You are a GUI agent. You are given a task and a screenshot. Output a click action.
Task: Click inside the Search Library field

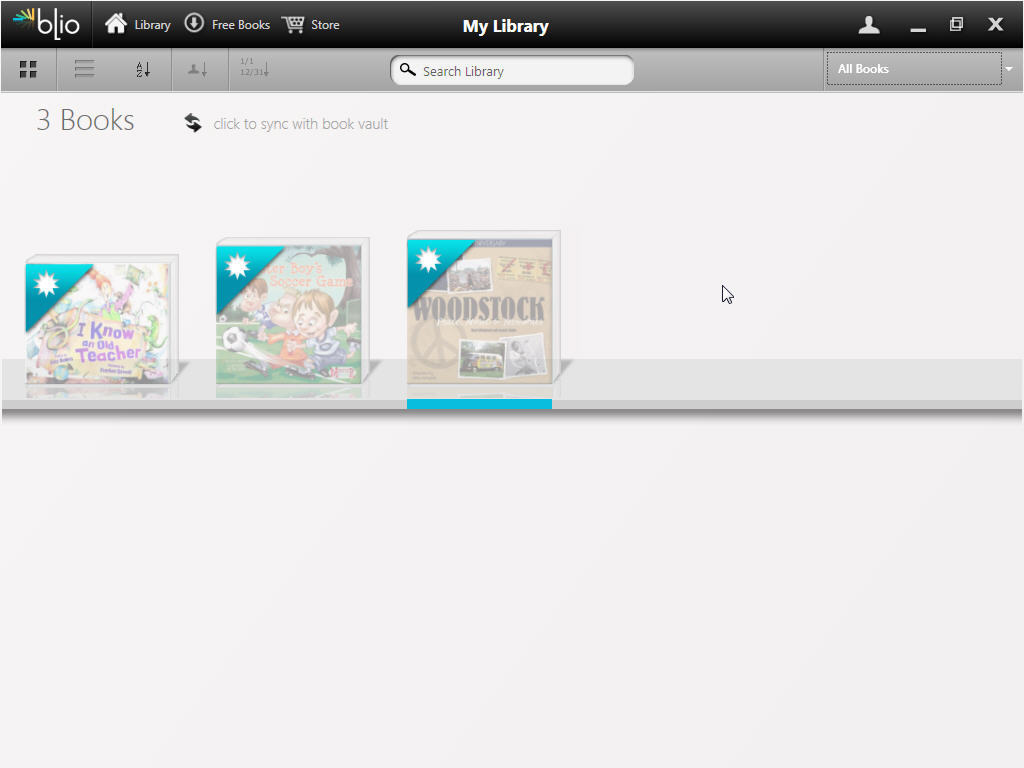click(511, 70)
